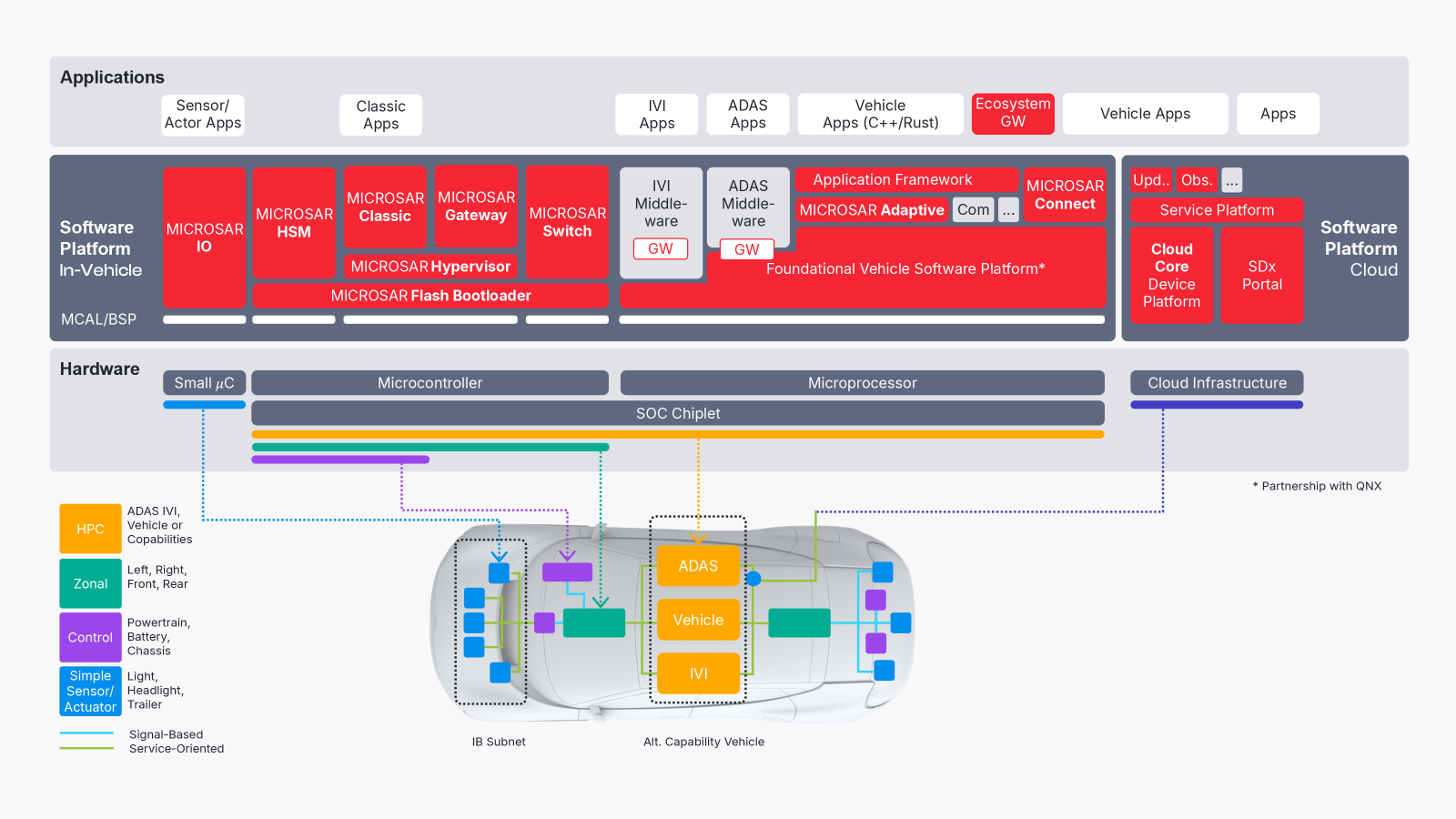Select the Service-Oriented legend label
The height and width of the screenshot is (819, 1456).
(x=177, y=749)
